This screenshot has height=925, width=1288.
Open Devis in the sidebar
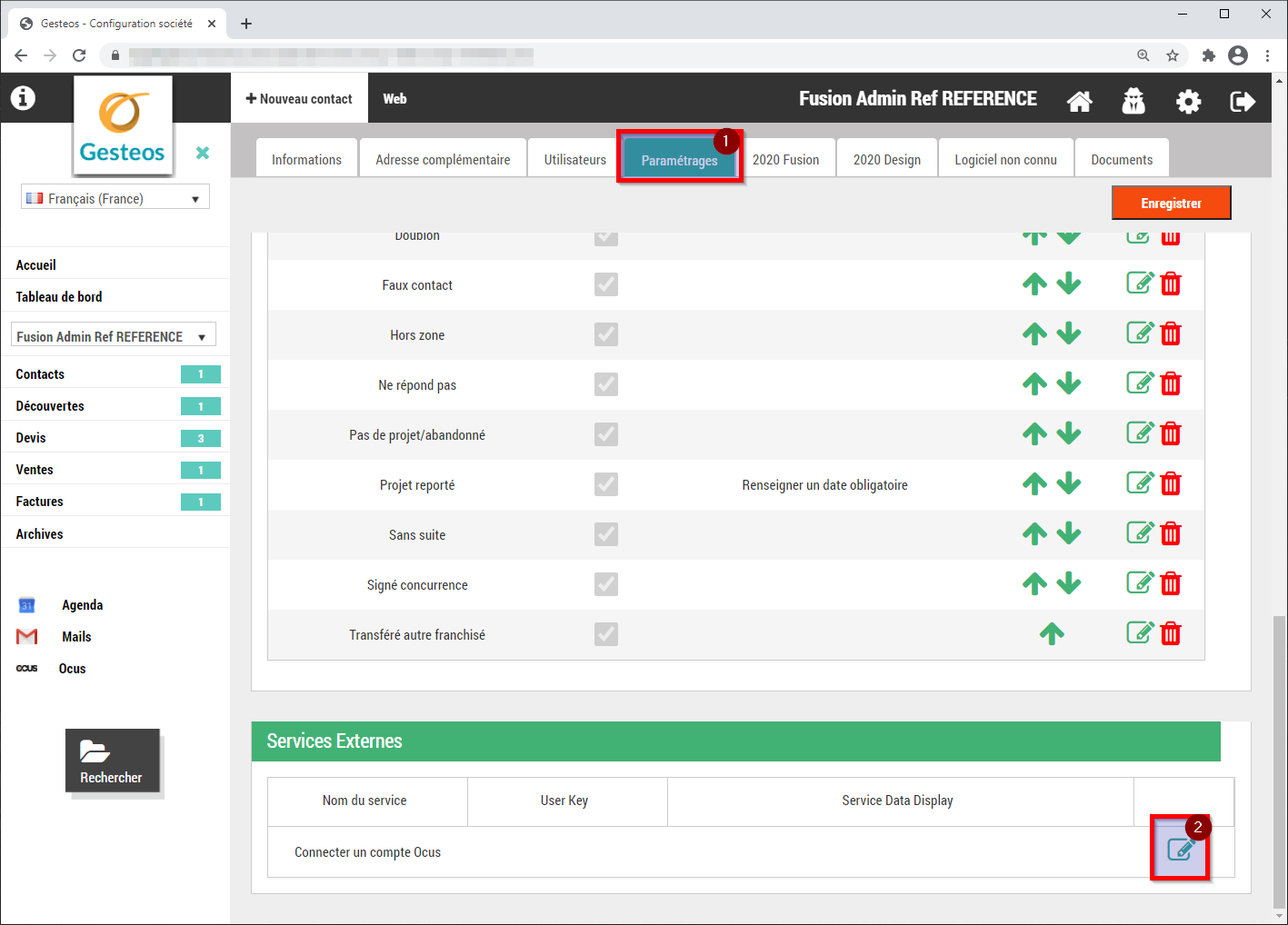click(x=31, y=438)
